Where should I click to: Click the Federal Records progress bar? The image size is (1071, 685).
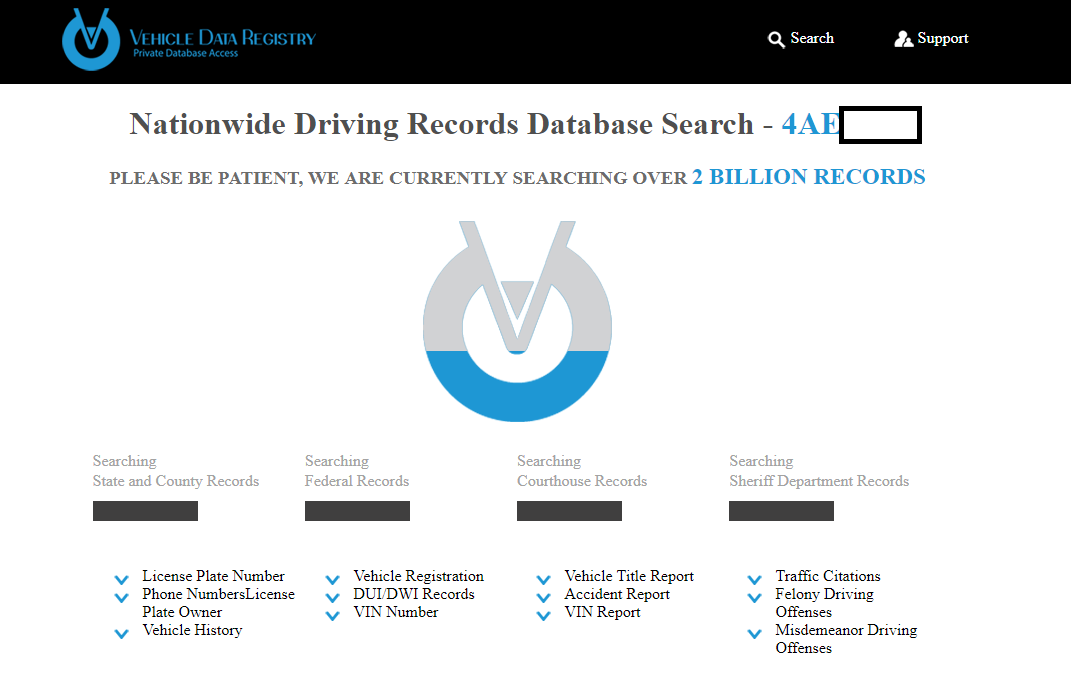pyautogui.click(x=357, y=511)
